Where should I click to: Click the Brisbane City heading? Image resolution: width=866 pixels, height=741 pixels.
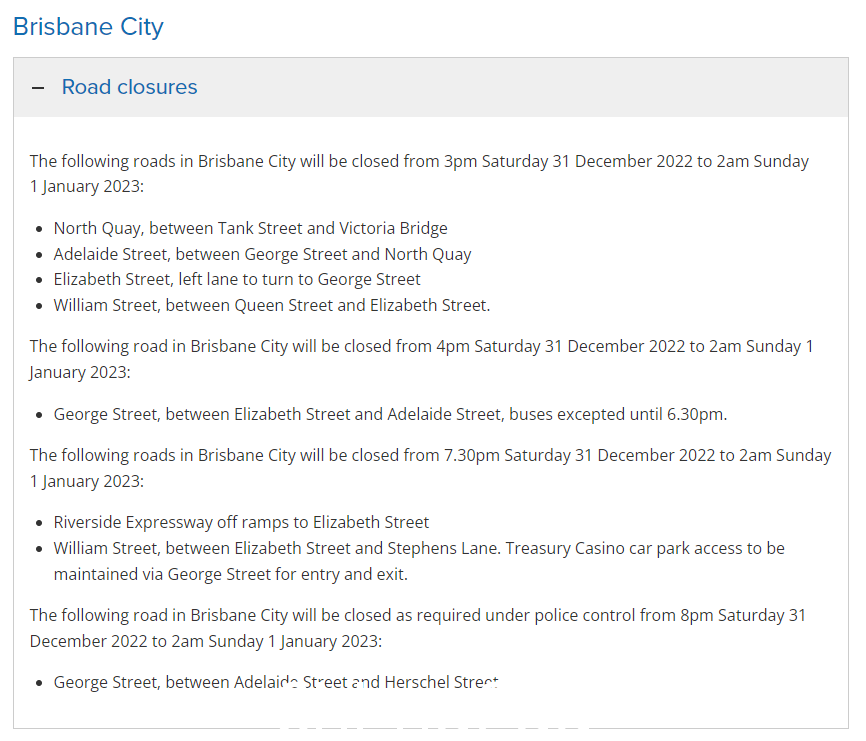(x=88, y=27)
